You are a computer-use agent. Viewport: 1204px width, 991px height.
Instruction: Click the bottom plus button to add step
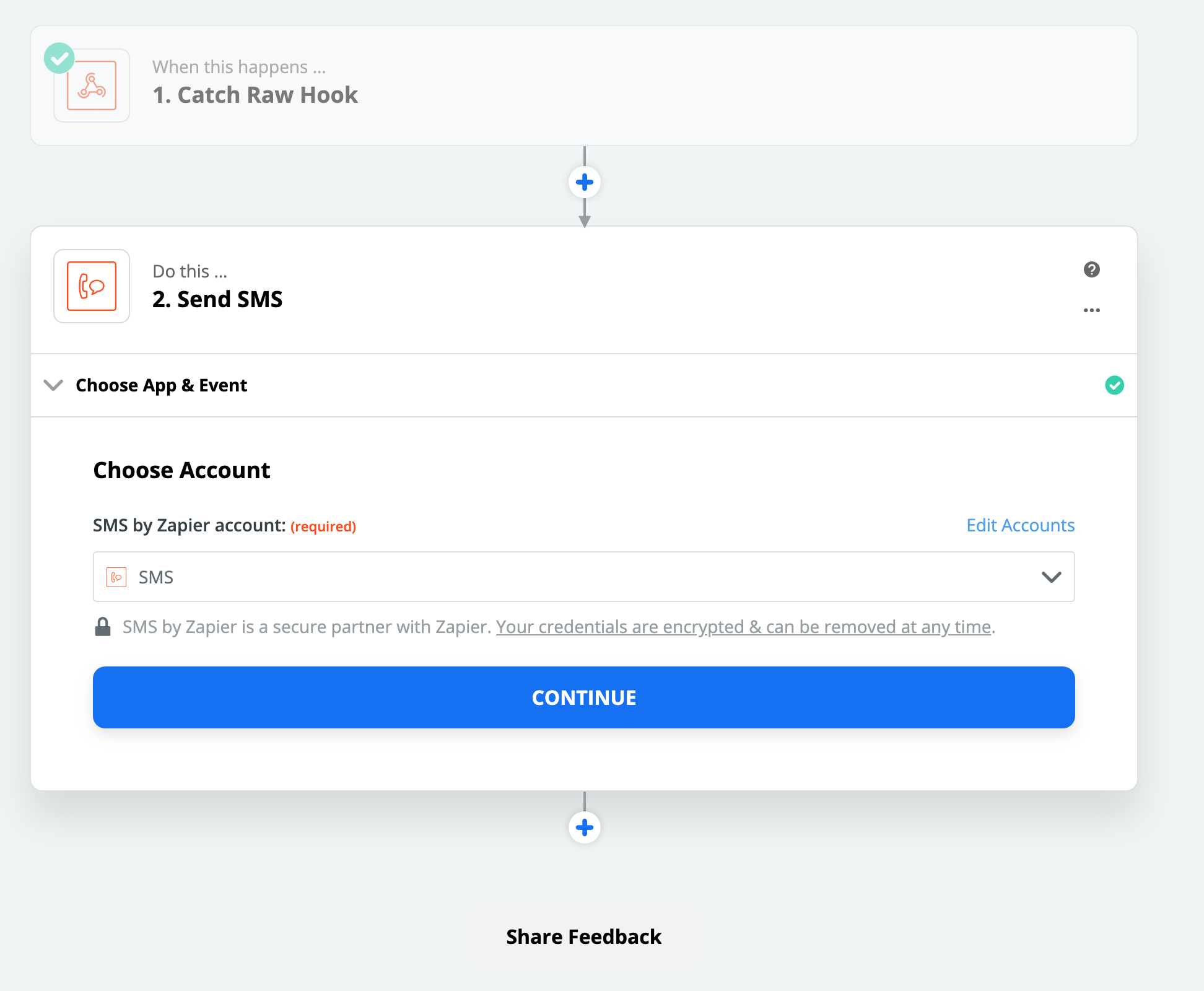(584, 827)
